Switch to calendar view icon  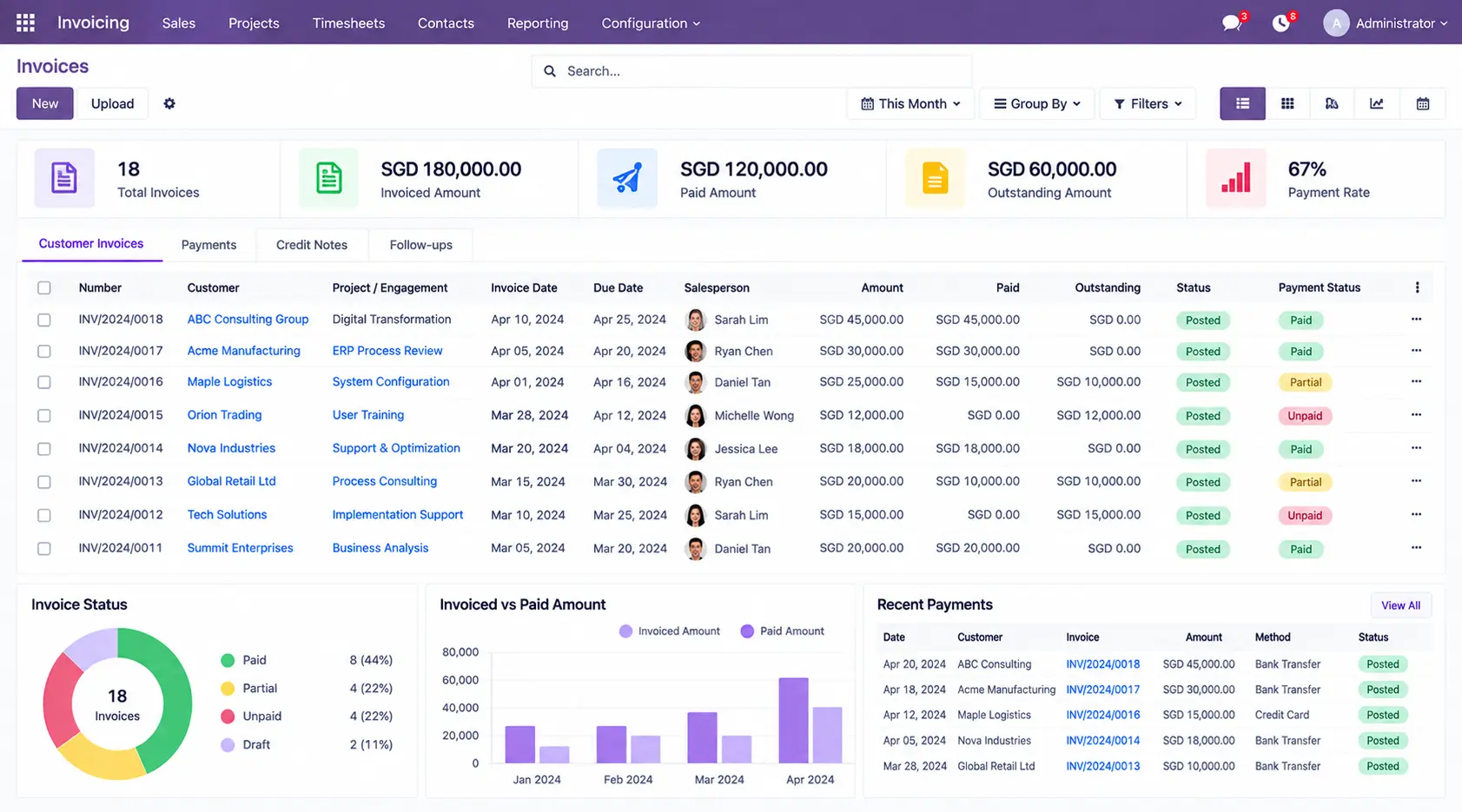point(1422,103)
